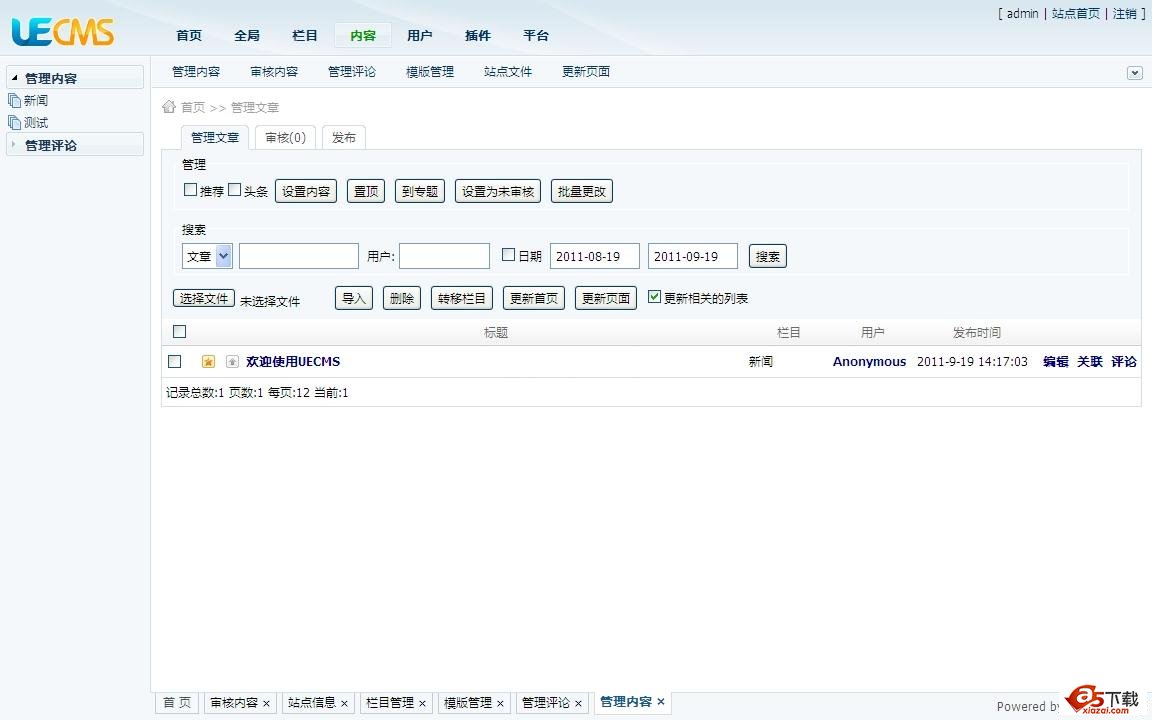Open the 内容 top menu
The image size is (1152, 720).
[x=363, y=35]
